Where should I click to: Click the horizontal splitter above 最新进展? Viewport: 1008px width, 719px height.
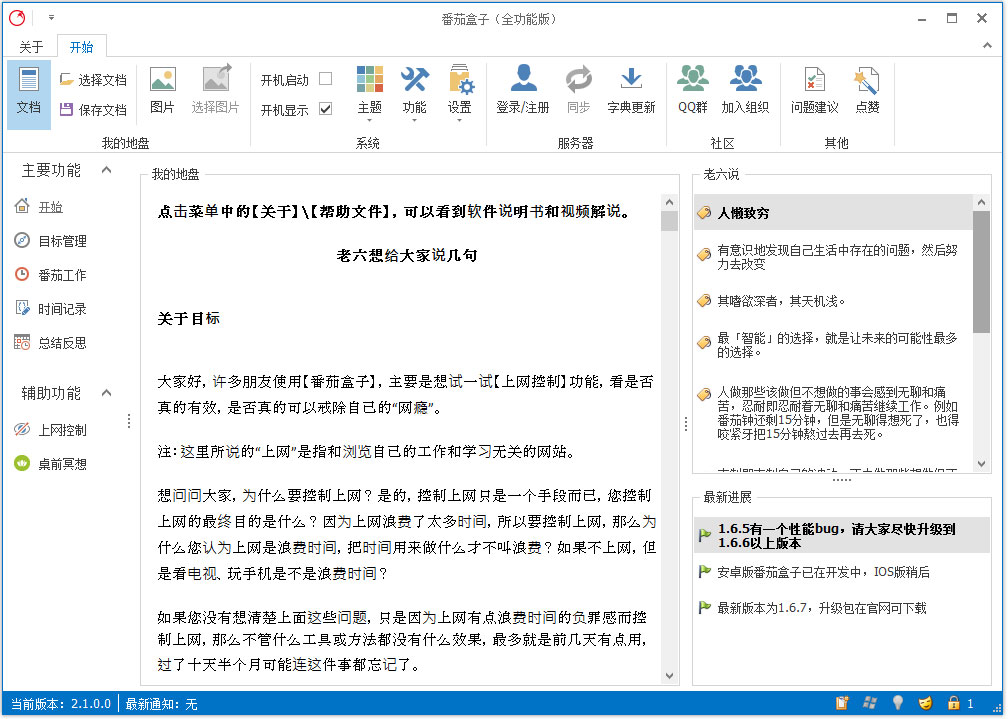click(842, 480)
